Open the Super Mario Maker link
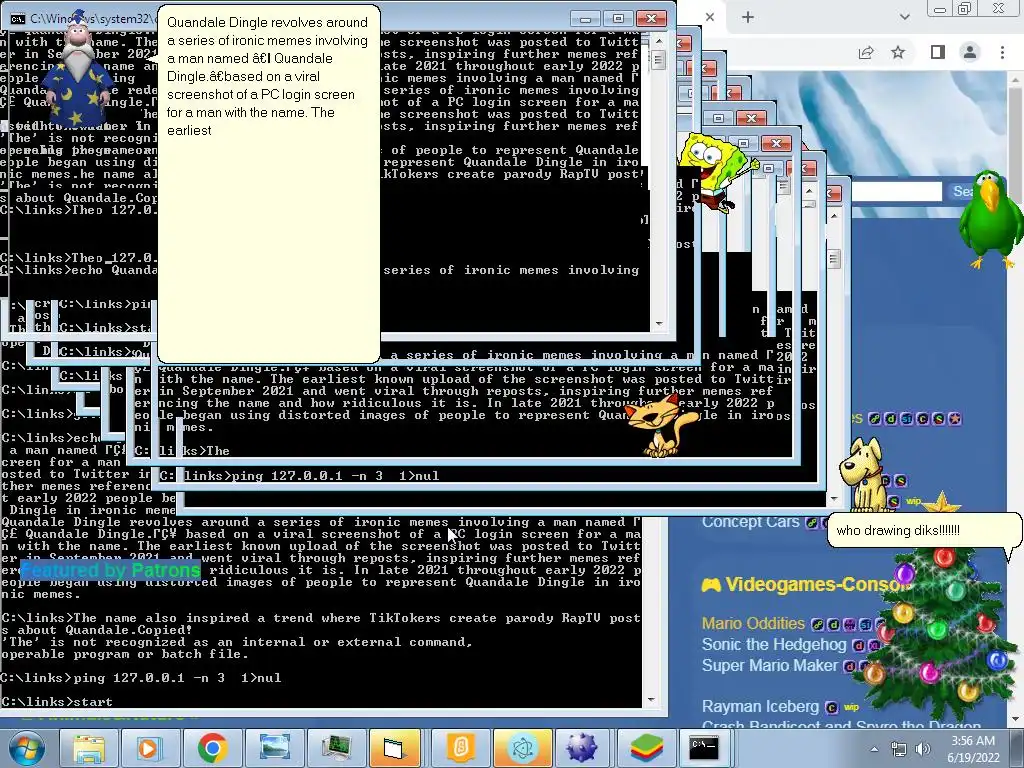This screenshot has height=768, width=1024. pyautogui.click(x=769, y=665)
